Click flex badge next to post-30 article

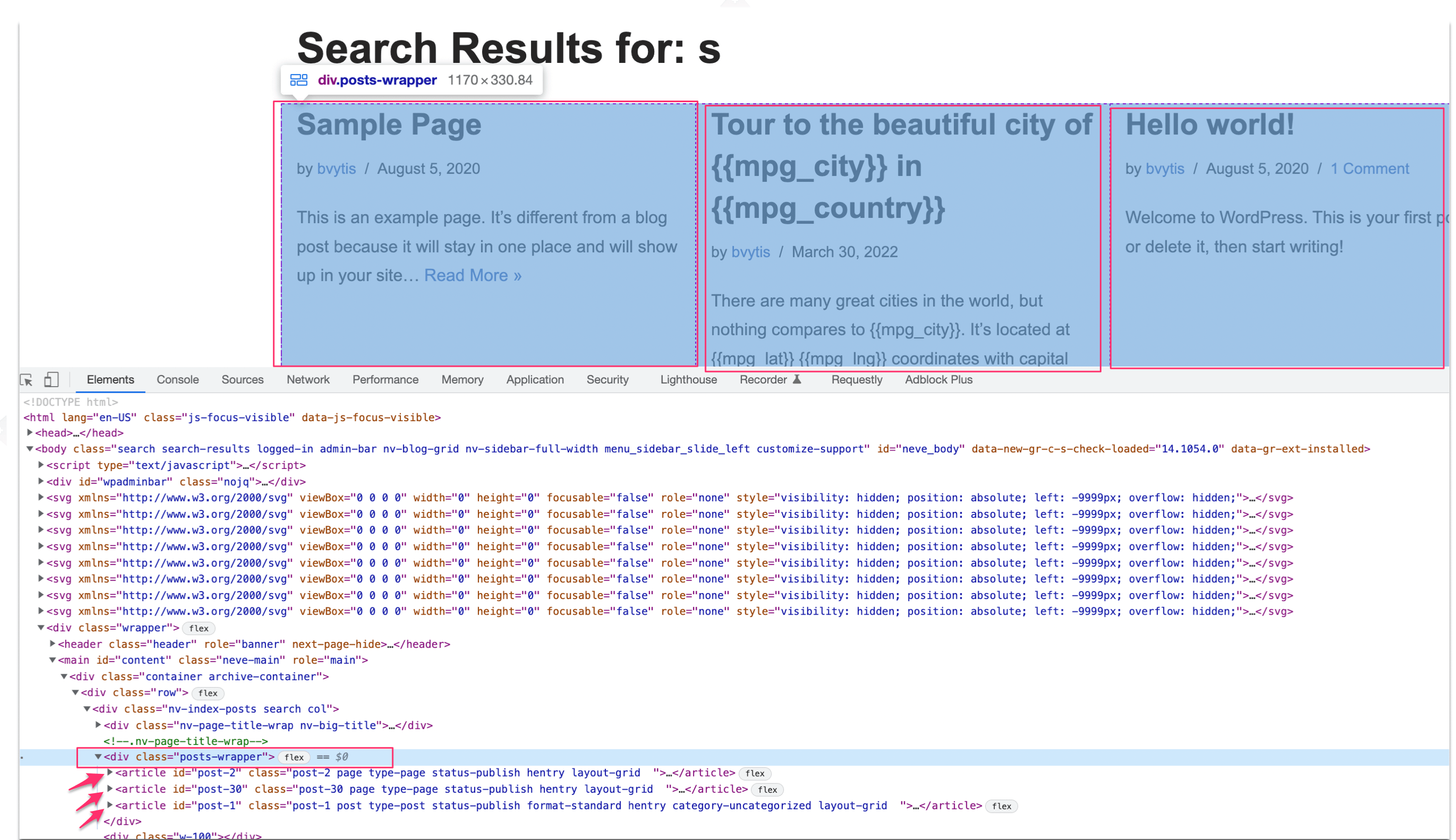point(767,790)
